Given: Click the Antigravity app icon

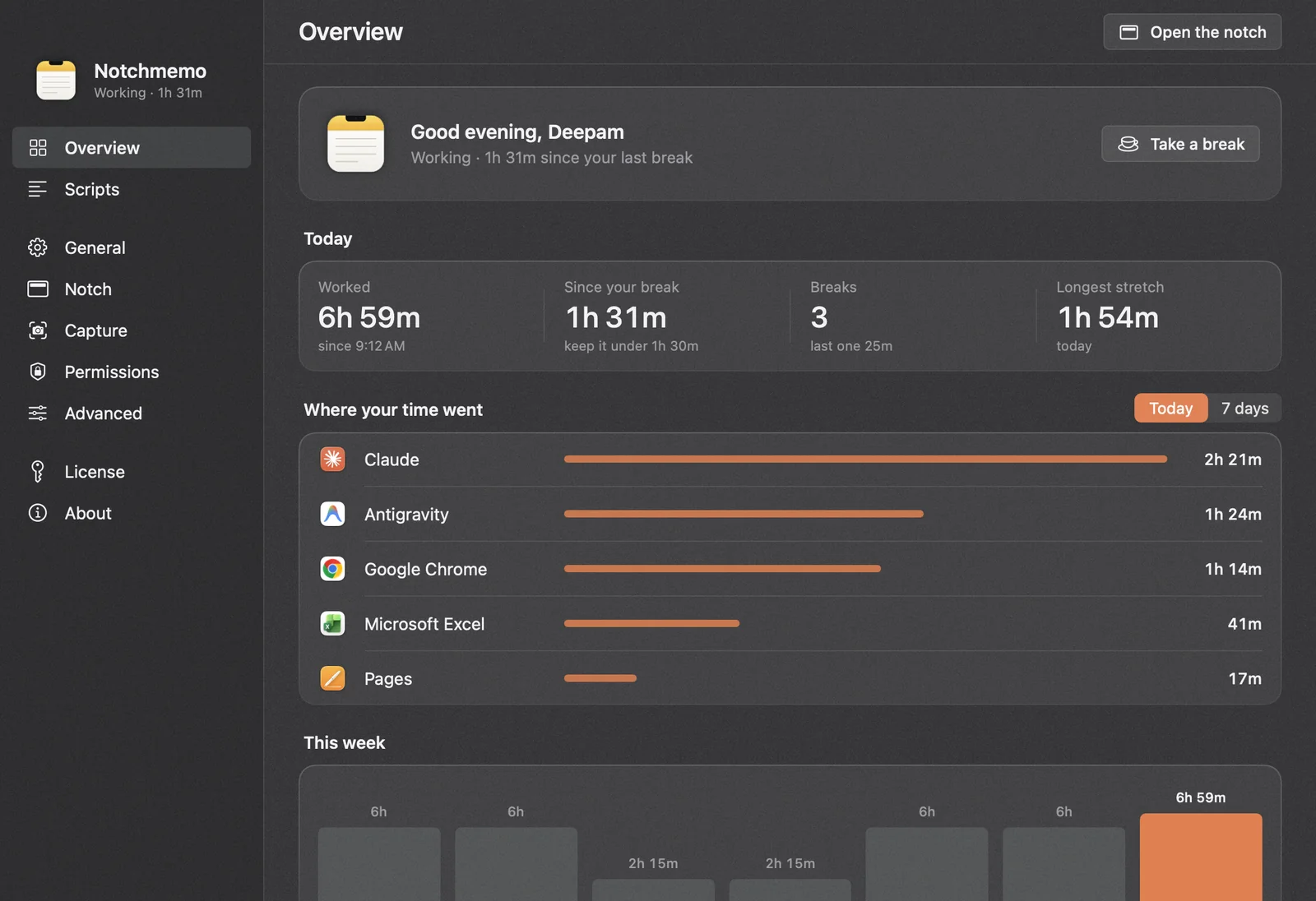Looking at the screenshot, I should click(x=332, y=515).
